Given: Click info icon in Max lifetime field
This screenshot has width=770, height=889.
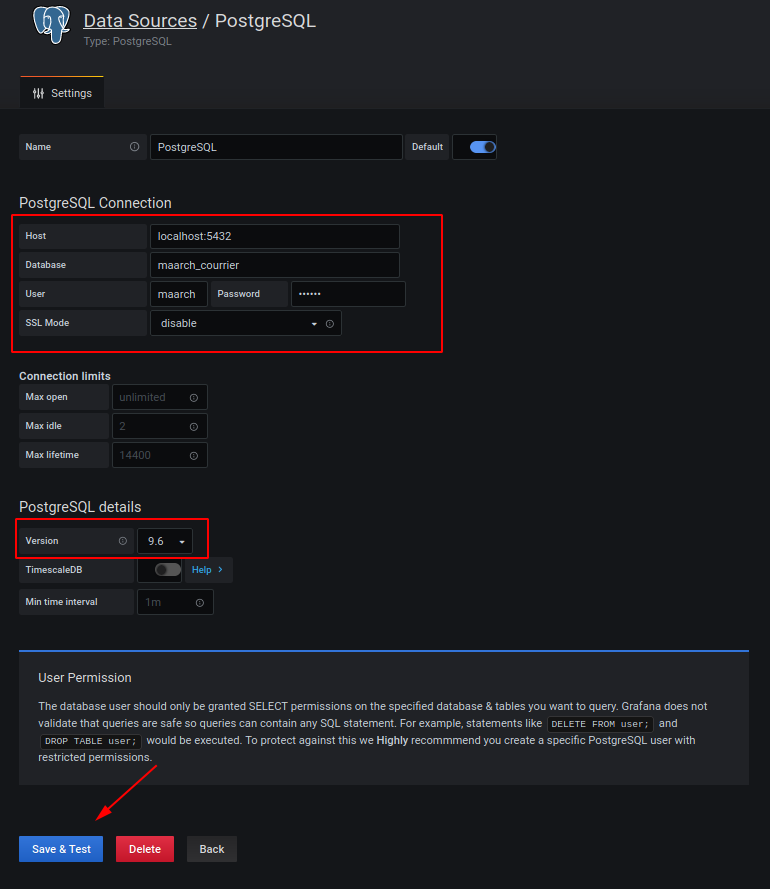Looking at the screenshot, I should [x=193, y=455].
